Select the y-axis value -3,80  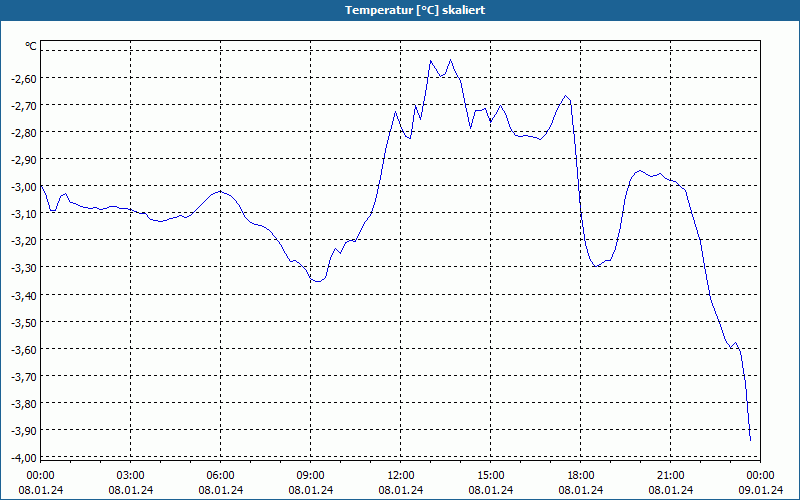(x=23, y=403)
